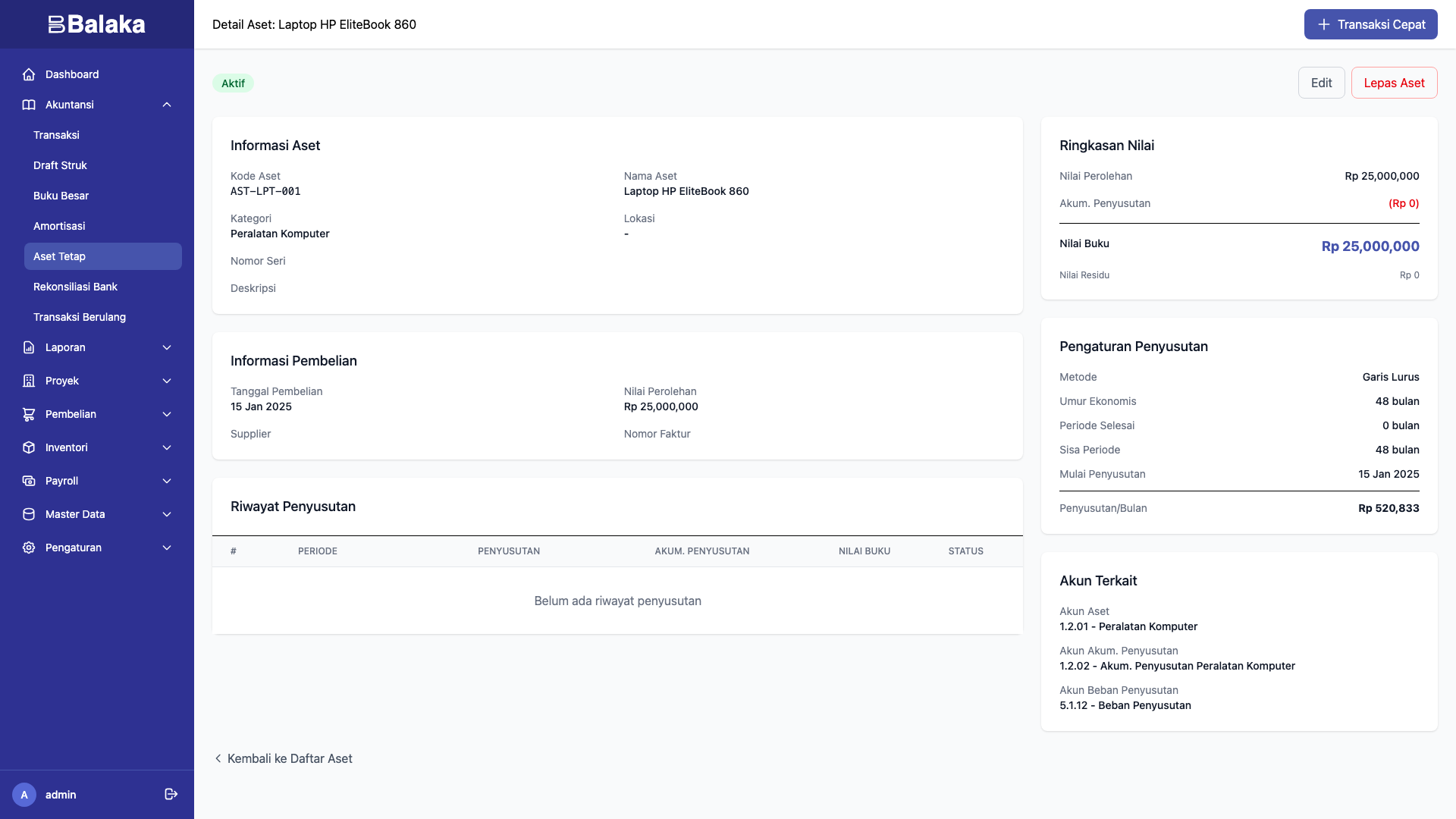Image resolution: width=1456 pixels, height=819 pixels.
Task: Click the Dashboard home icon
Action: (x=29, y=74)
